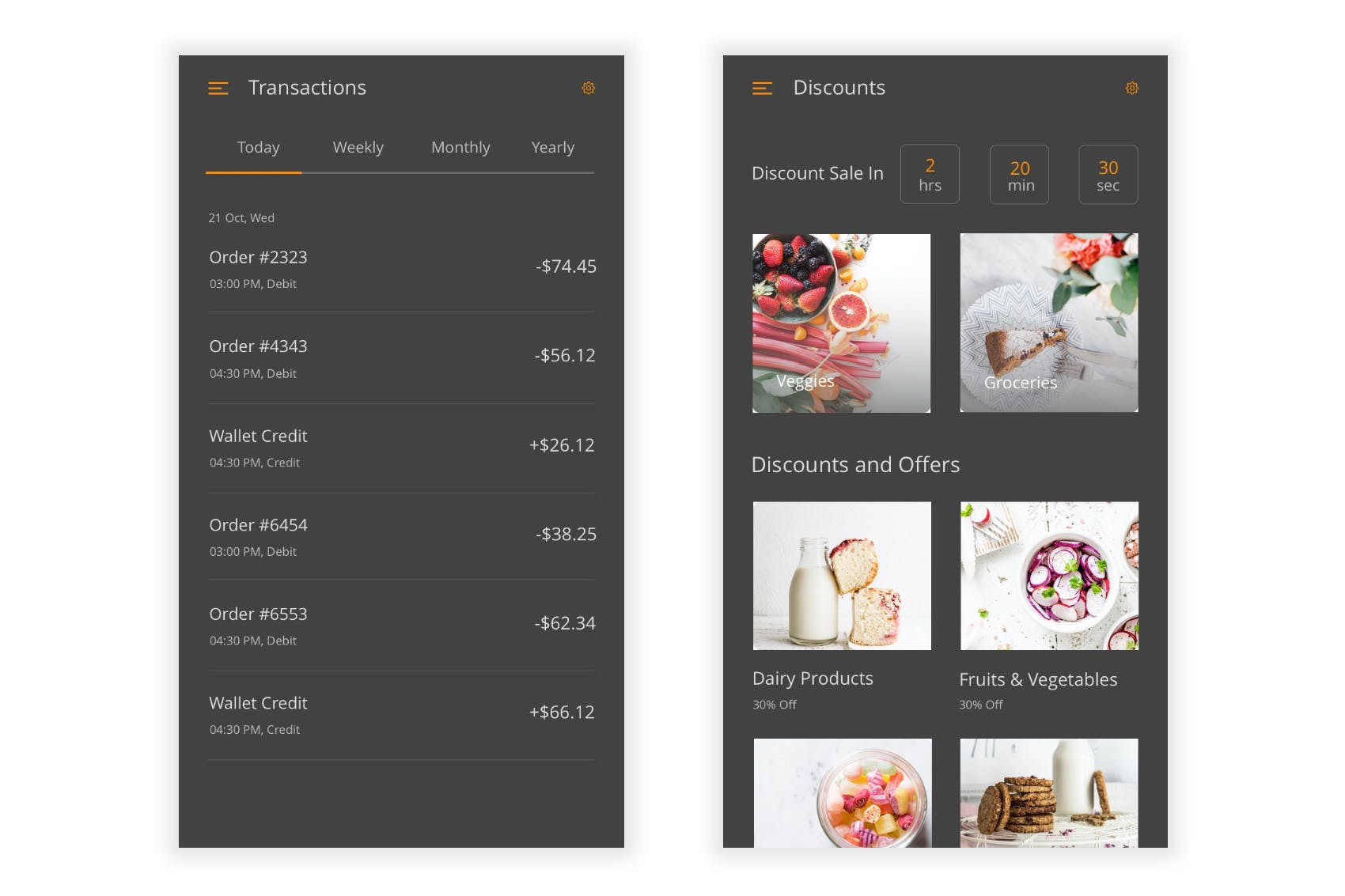Click the seconds value in the countdown timer

pyautogui.click(x=1108, y=174)
